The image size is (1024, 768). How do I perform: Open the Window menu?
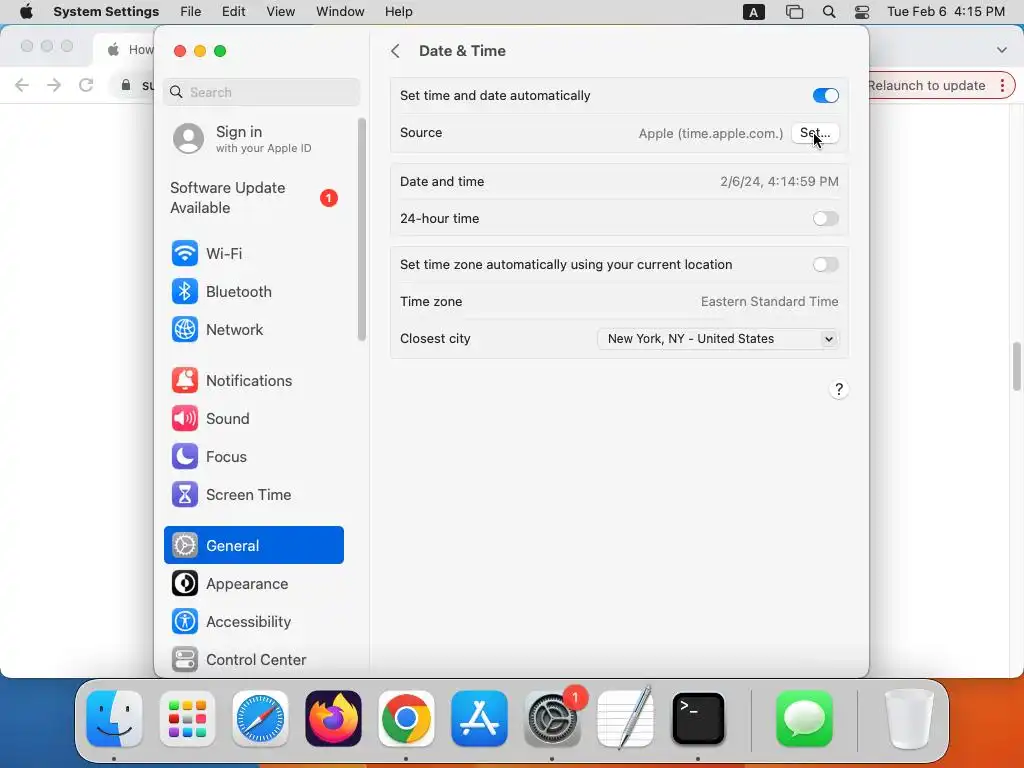[x=340, y=12]
